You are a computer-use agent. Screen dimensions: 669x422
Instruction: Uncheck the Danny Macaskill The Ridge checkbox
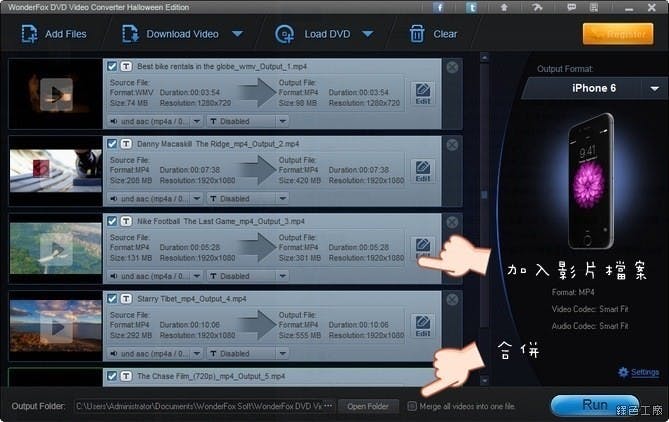click(x=112, y=144)
